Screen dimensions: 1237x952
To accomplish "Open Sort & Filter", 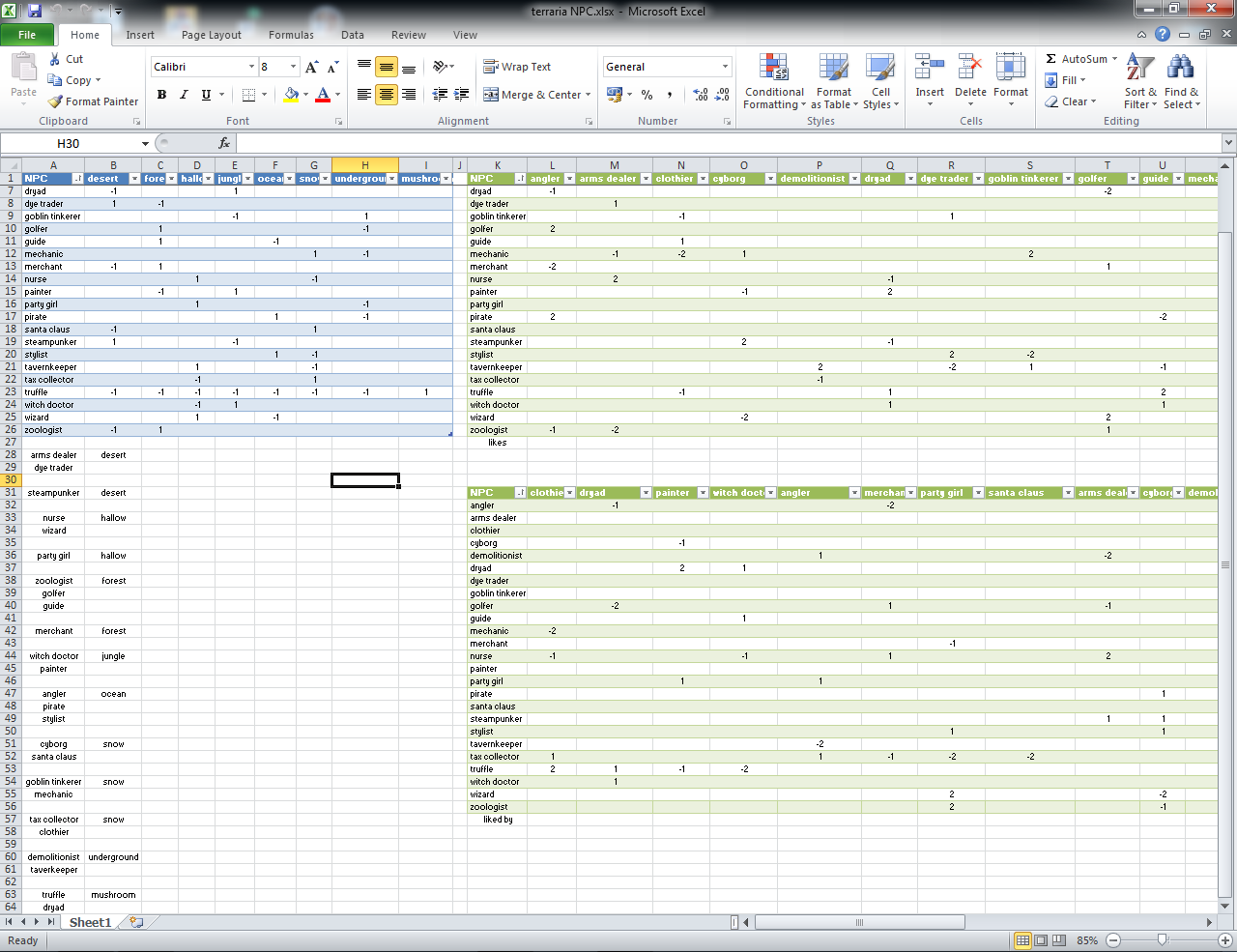I will pyautogui.click(x=1140, y=82).
